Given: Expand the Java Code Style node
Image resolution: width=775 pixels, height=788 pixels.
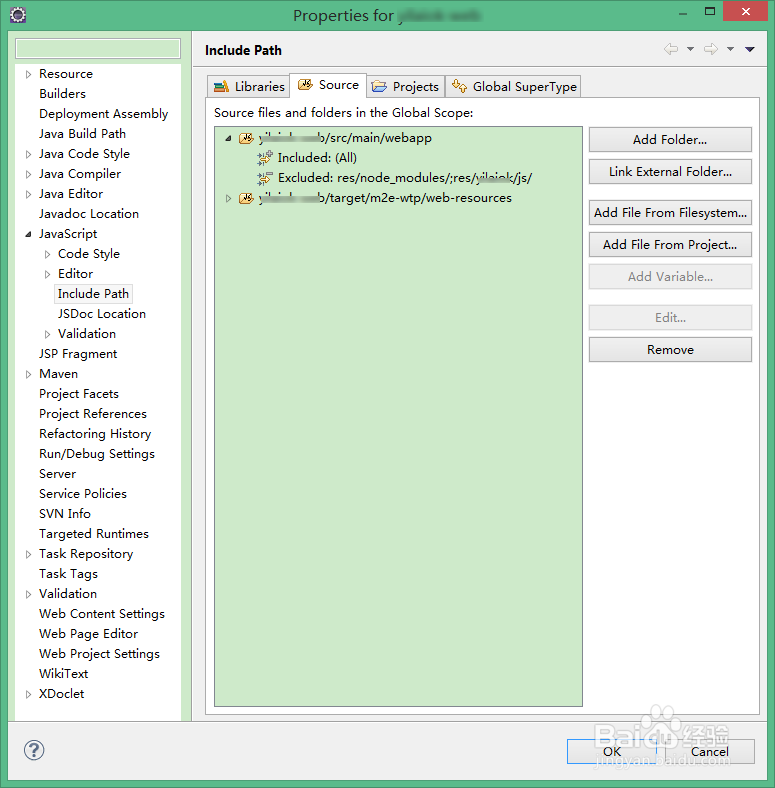Looking at the screenshot, I should (x=29, y=154).
